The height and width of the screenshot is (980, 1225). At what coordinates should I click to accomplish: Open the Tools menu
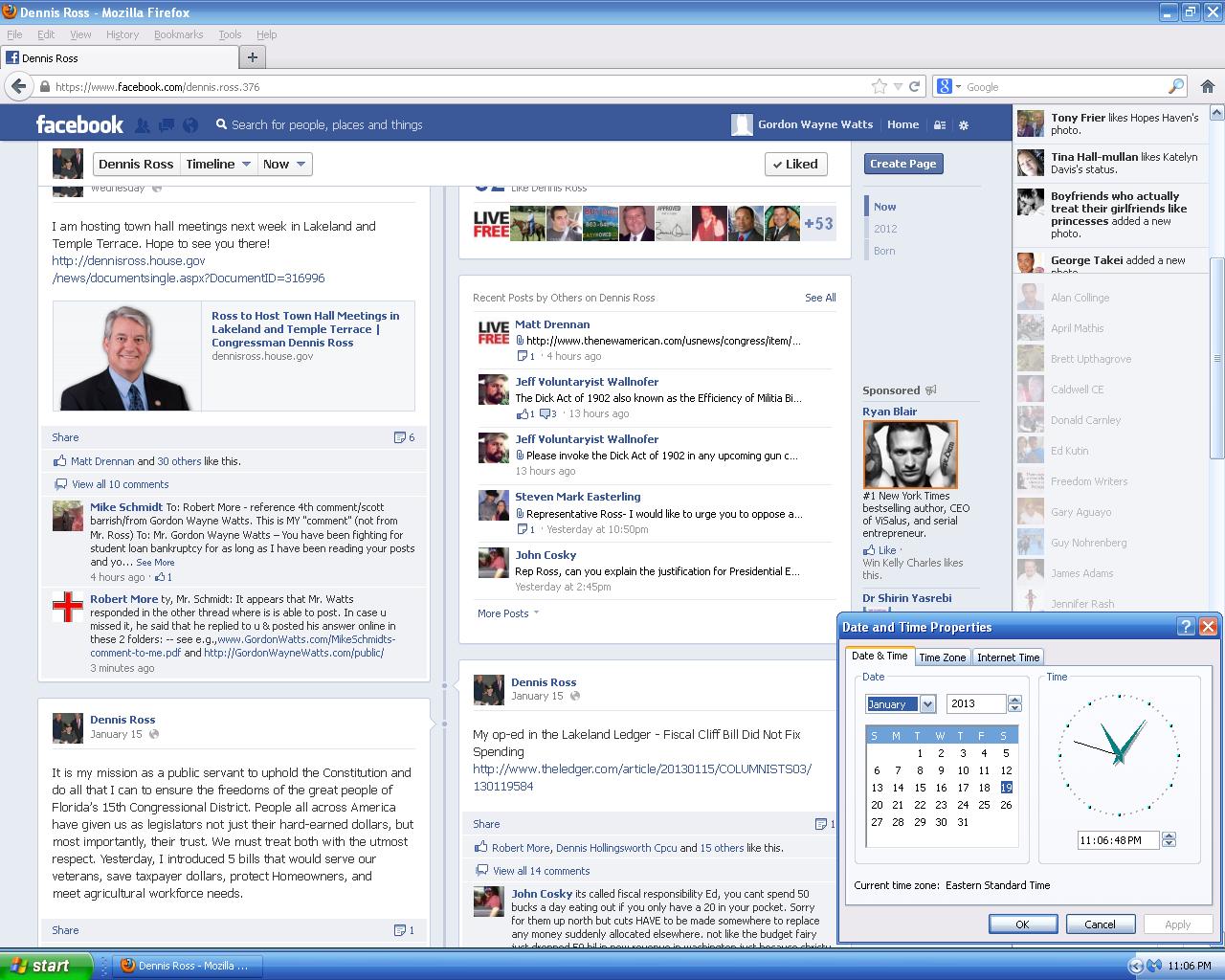coord(230,34)
